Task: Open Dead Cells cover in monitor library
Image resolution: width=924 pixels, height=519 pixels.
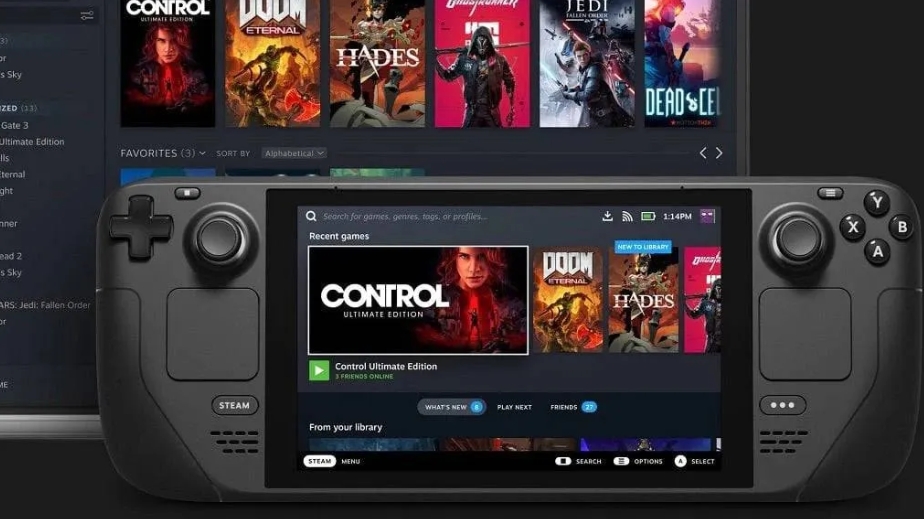Action: [682, 63]
